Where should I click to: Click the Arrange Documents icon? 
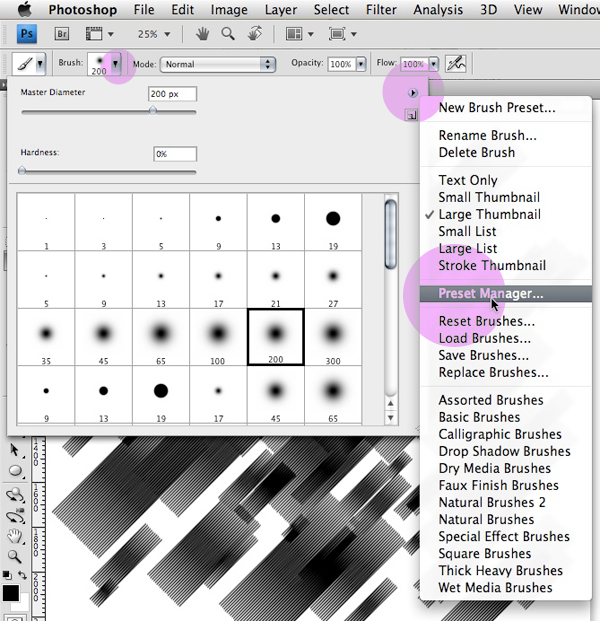pos(294,34)
